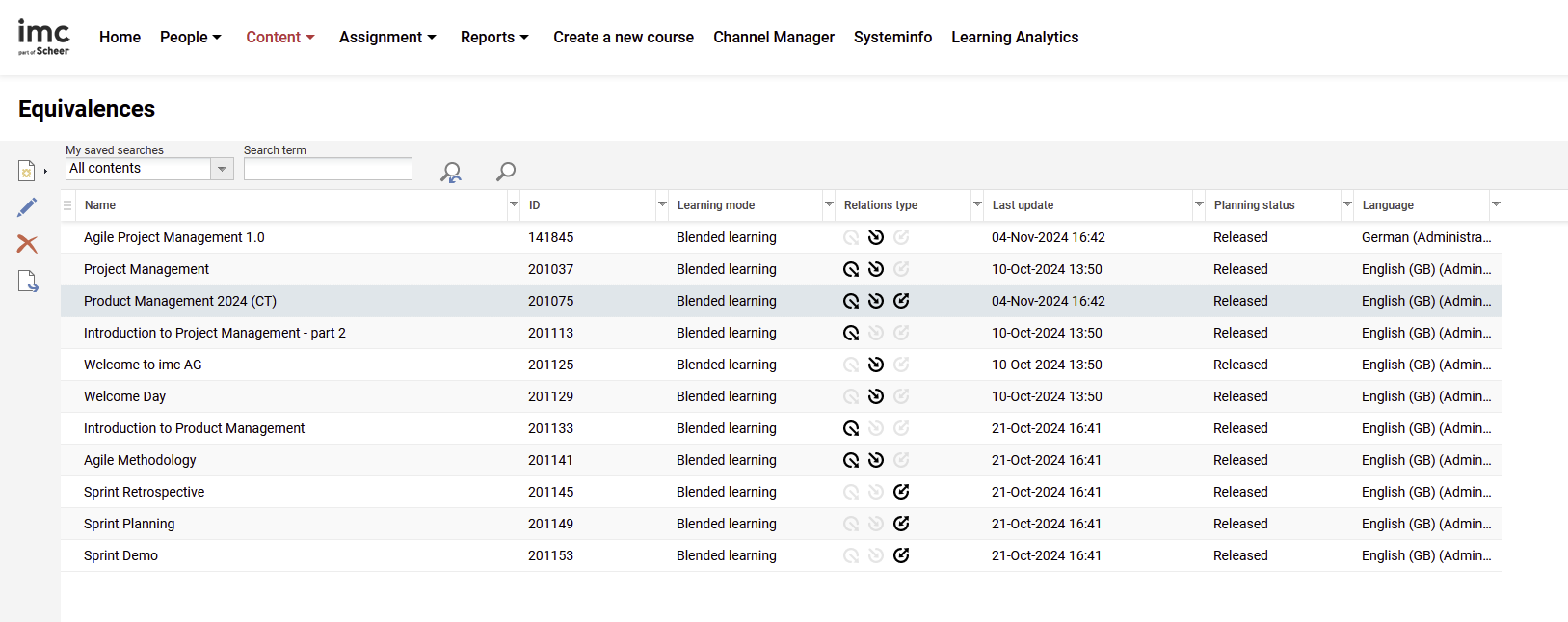Viewport: 1568px width, 622px height.
Task: Click the imc Scheer logo
Action: pos(43,37)
